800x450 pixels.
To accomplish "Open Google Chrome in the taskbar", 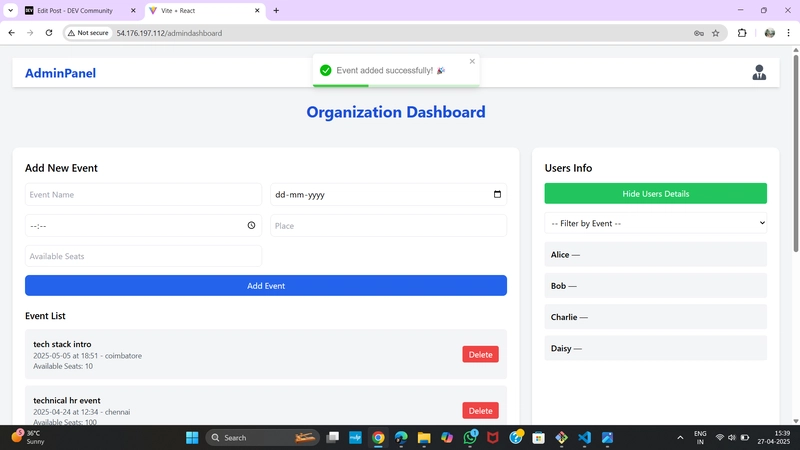I will (x=378, y=437).
